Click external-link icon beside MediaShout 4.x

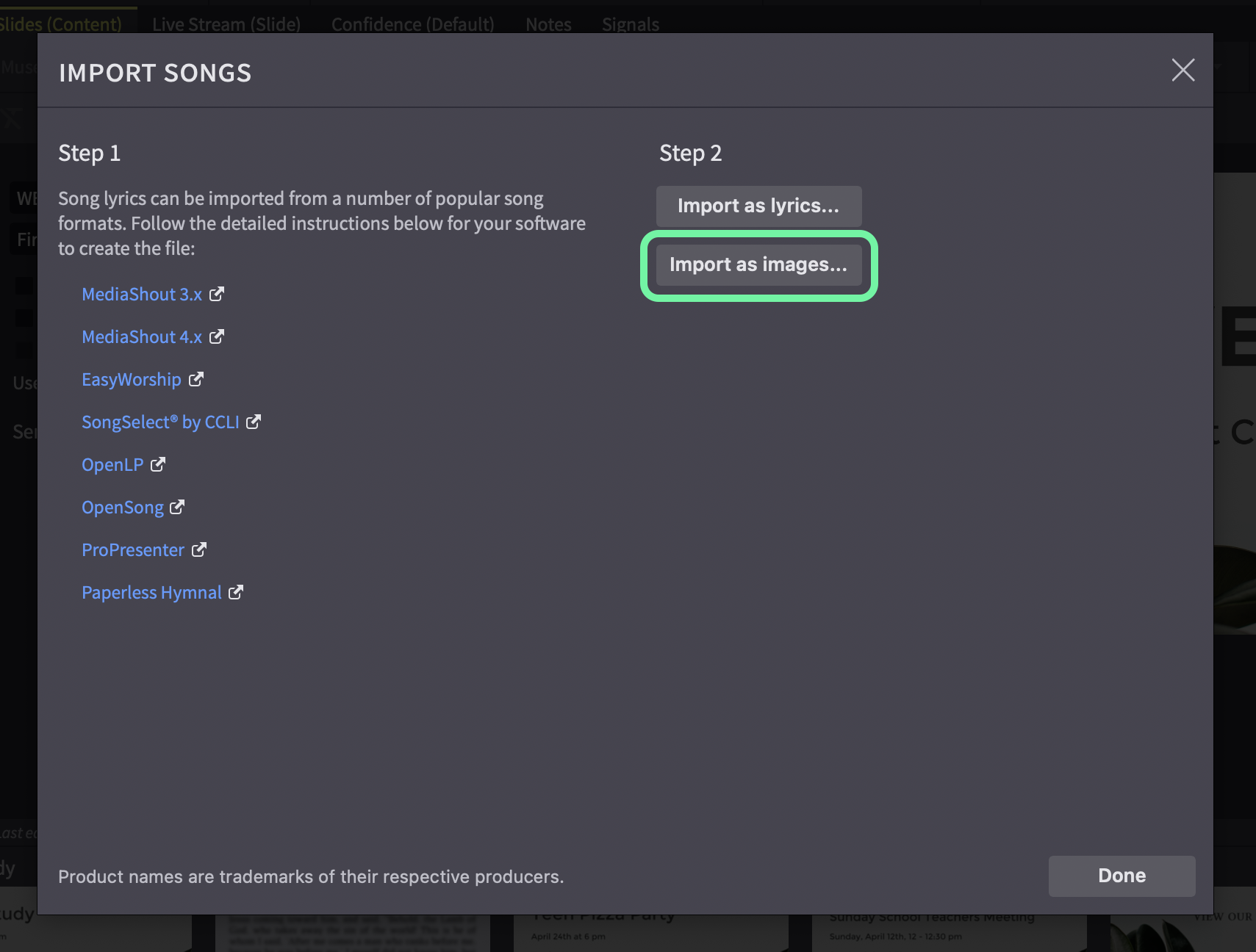click(217, 336)
